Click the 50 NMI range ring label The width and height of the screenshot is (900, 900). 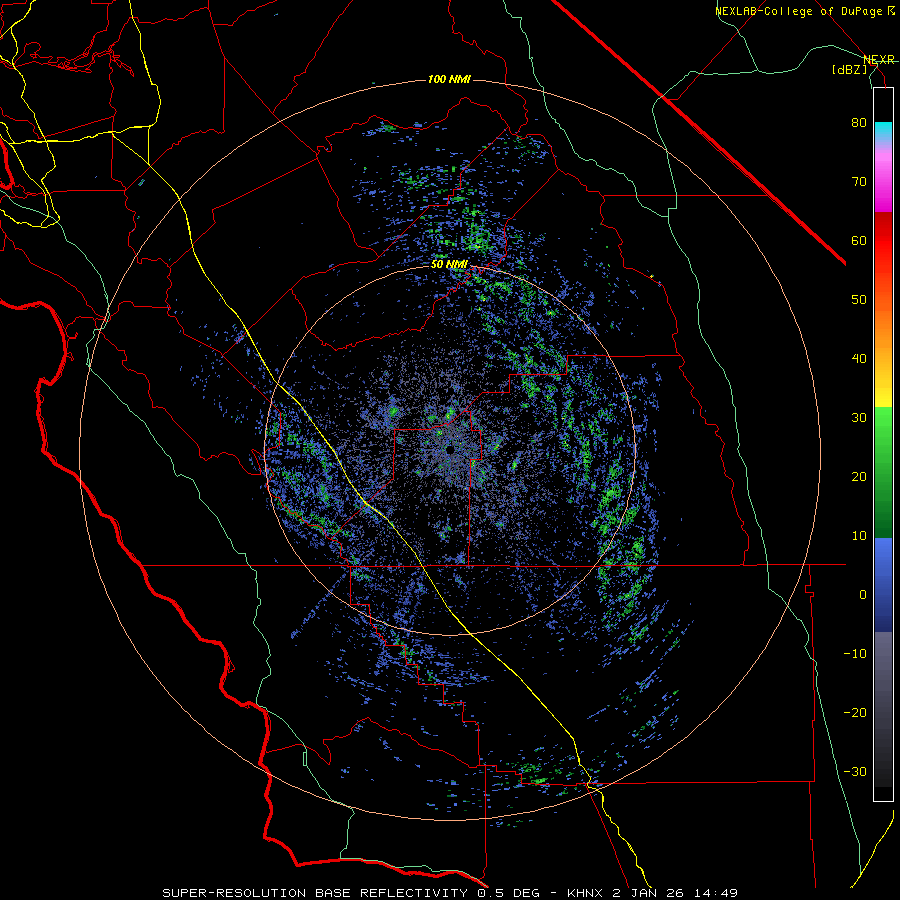[449, 265]
